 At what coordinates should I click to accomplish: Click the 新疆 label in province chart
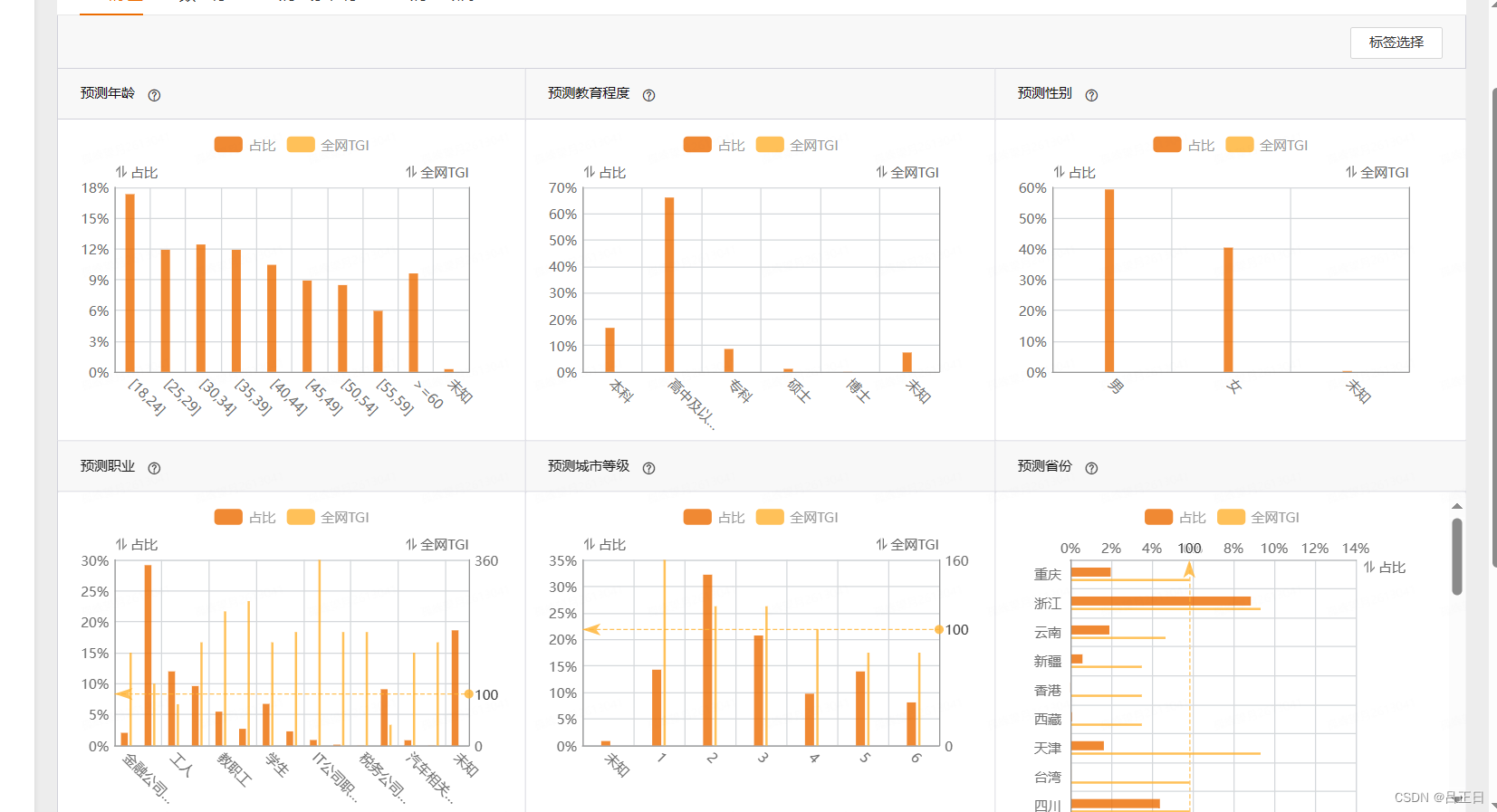click(x=1048, y=661)
